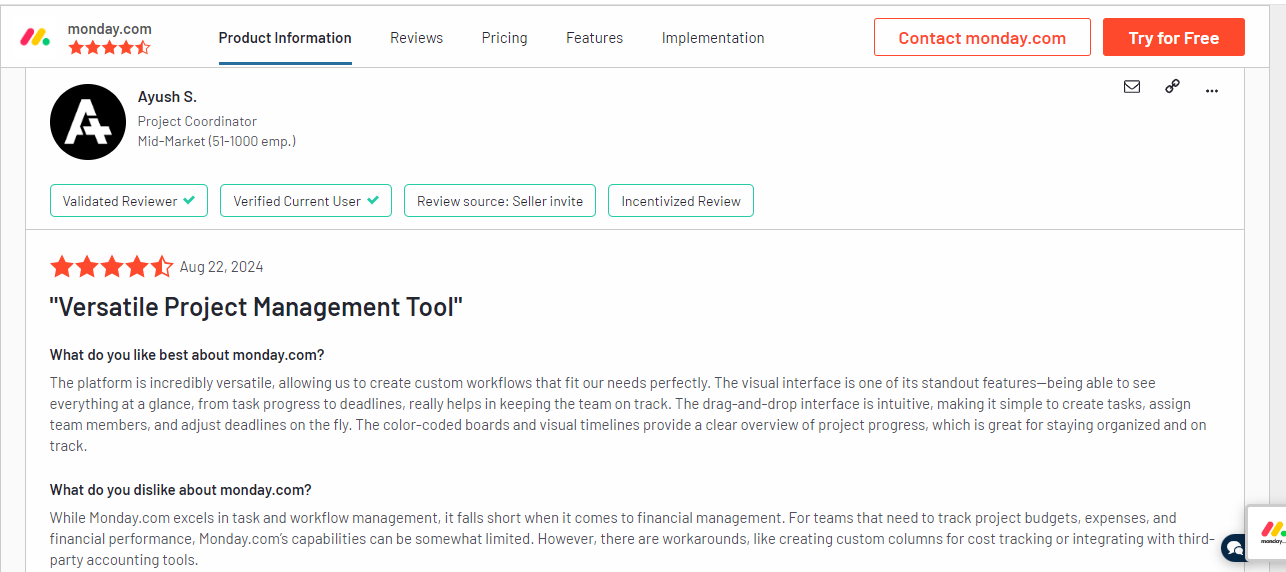Click the floating monday.com logo widget

click(x=1270, y=532)
